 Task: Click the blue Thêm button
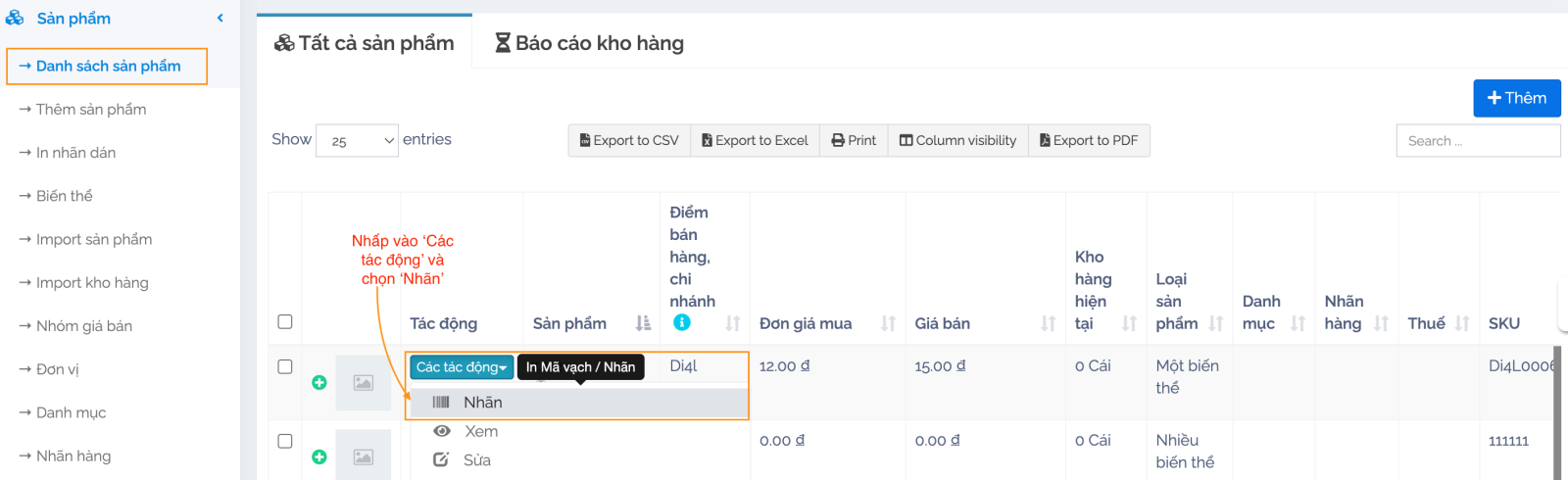tap(1516, 98)
